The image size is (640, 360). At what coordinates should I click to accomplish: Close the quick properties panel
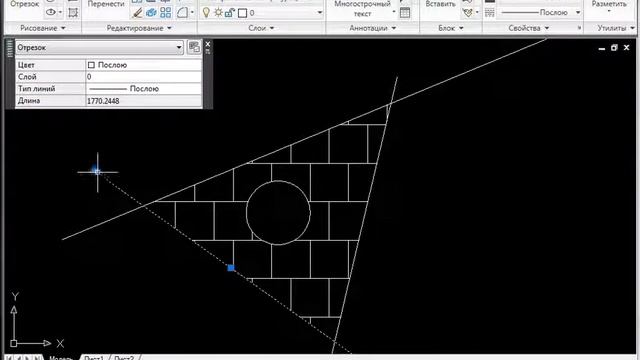pos(208,44)
